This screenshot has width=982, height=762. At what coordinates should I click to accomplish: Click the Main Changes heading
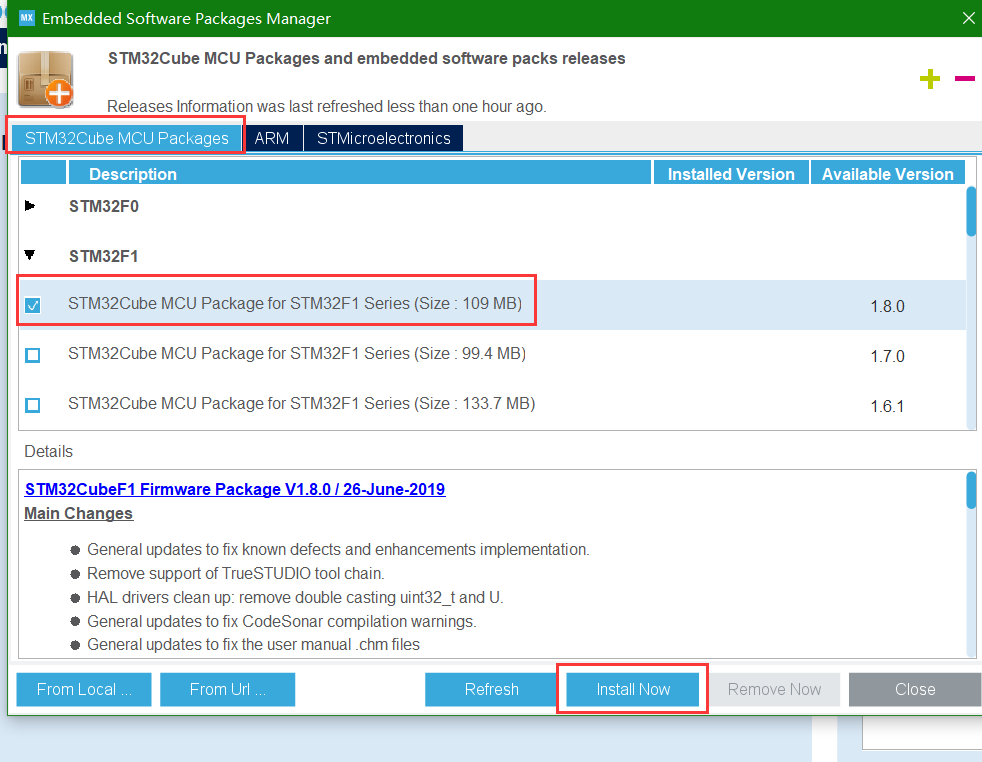click(x=78, y=513)
